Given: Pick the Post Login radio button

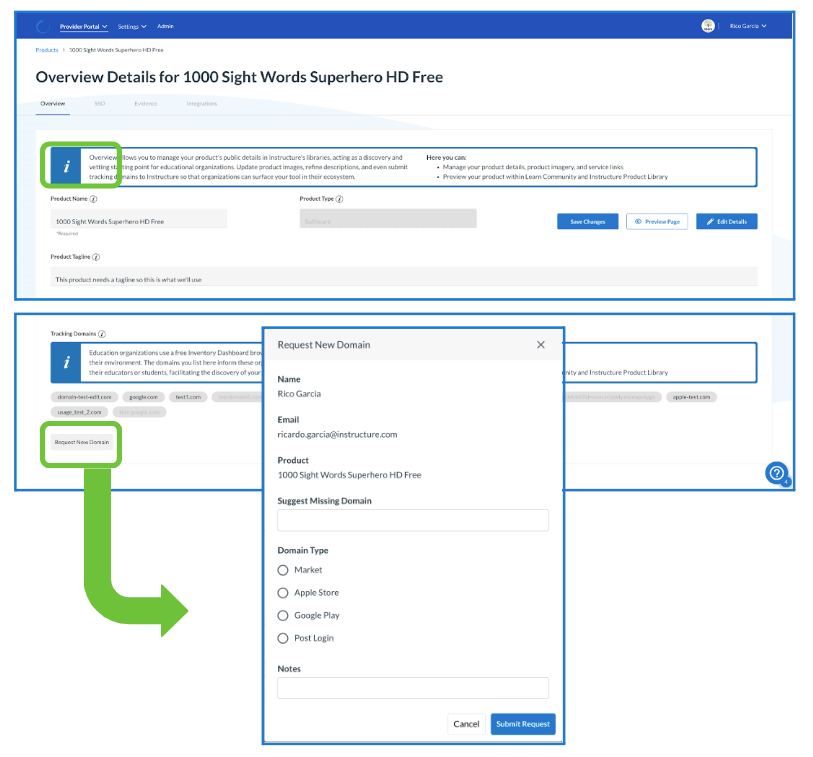Looking at the screenshot, I should [x=283, y=638].
